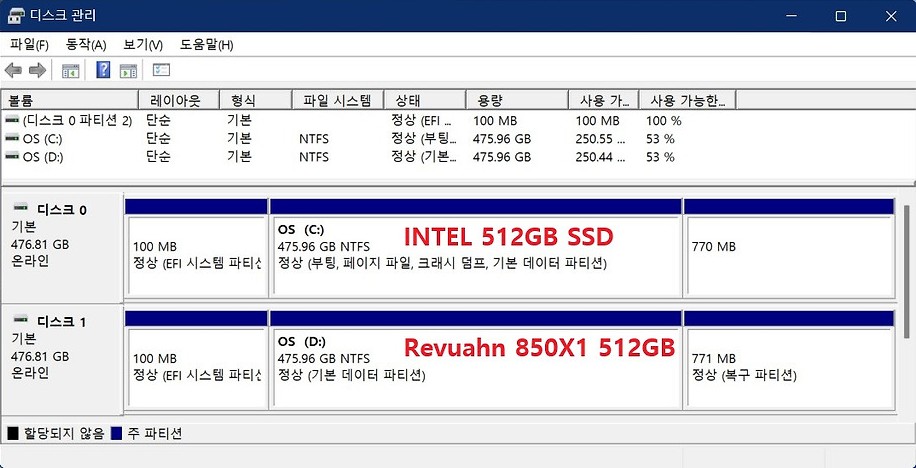The image size is (916, 468).
Task: Maximize the Disk Management window
Action: [841, 16]
